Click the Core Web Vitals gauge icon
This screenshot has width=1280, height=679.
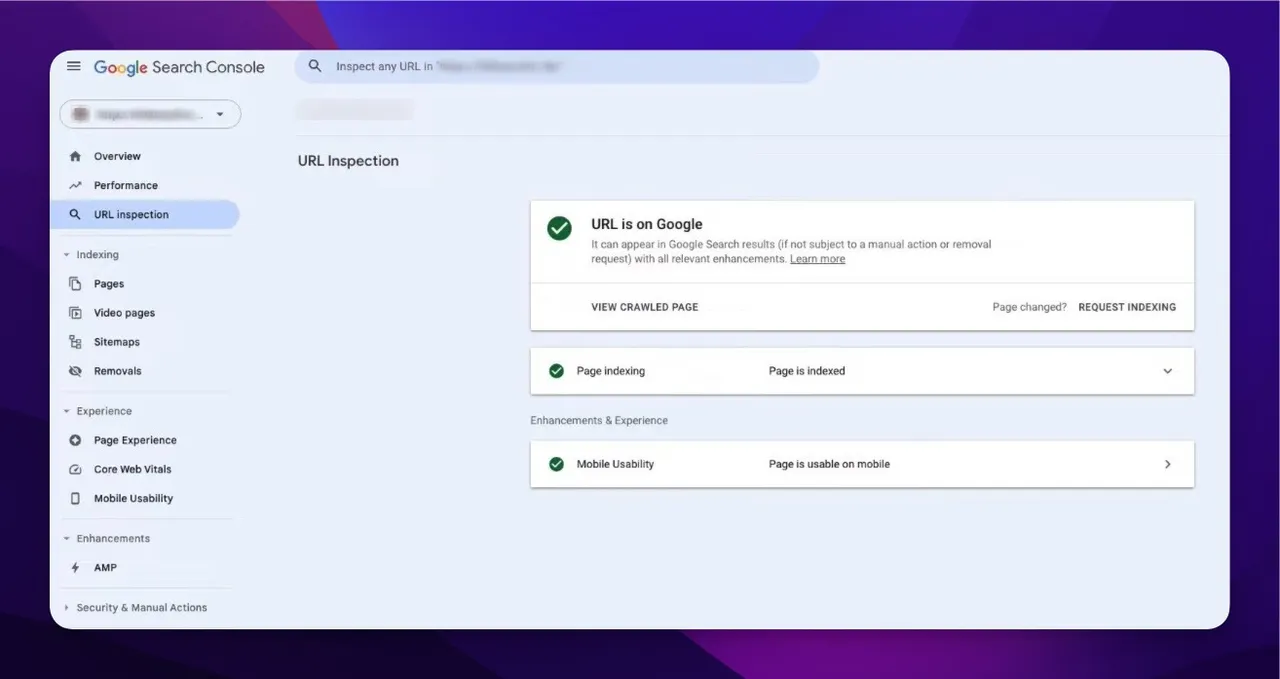click(75, 469)
